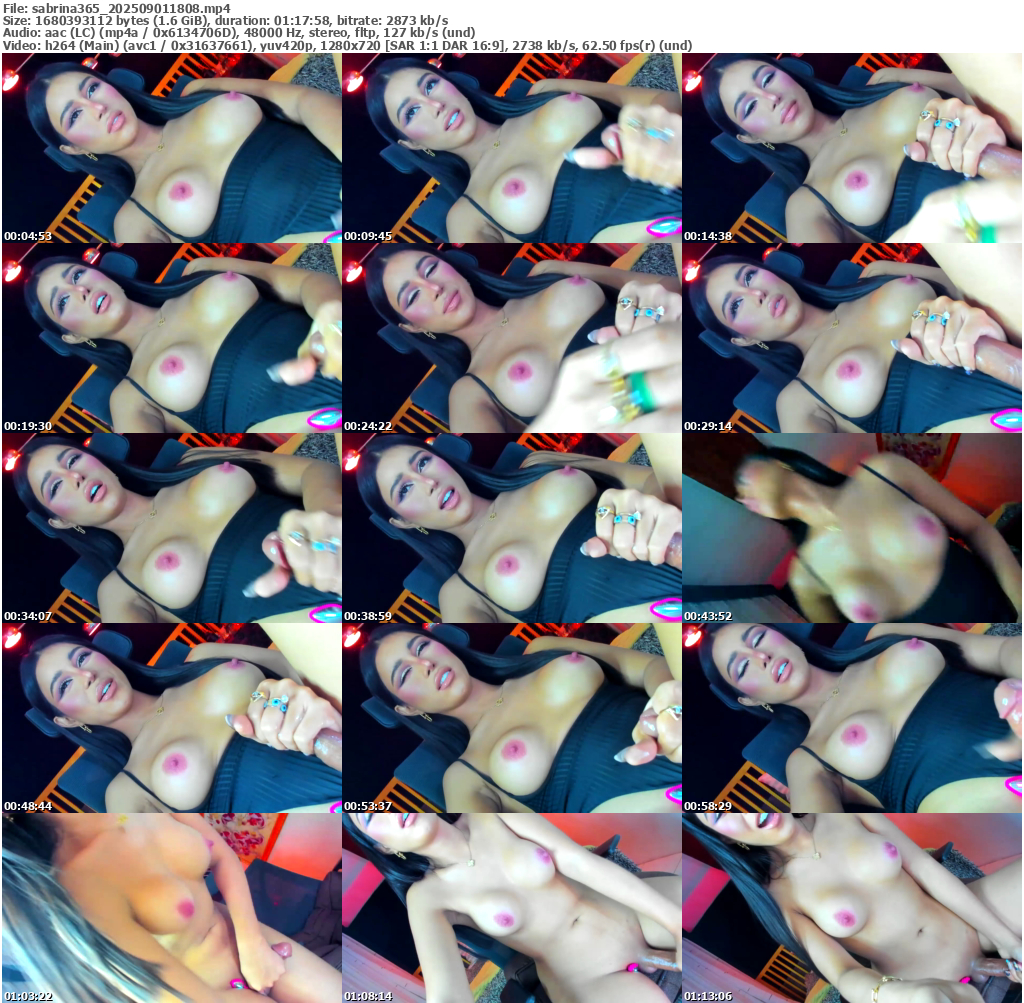Click the thumbnail labeled 00:48:44
The width and height of the screenshot is (1024, 1003).
pos(171,718)
